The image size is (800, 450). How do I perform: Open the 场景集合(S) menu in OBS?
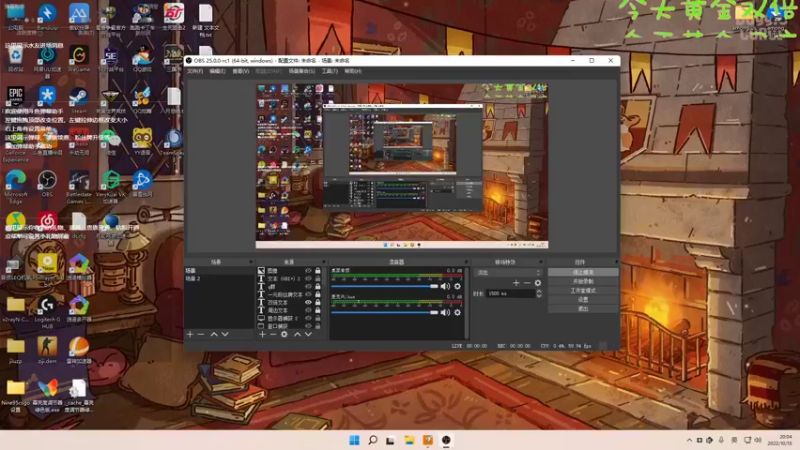pyautogui.click(x=302, y=71)
